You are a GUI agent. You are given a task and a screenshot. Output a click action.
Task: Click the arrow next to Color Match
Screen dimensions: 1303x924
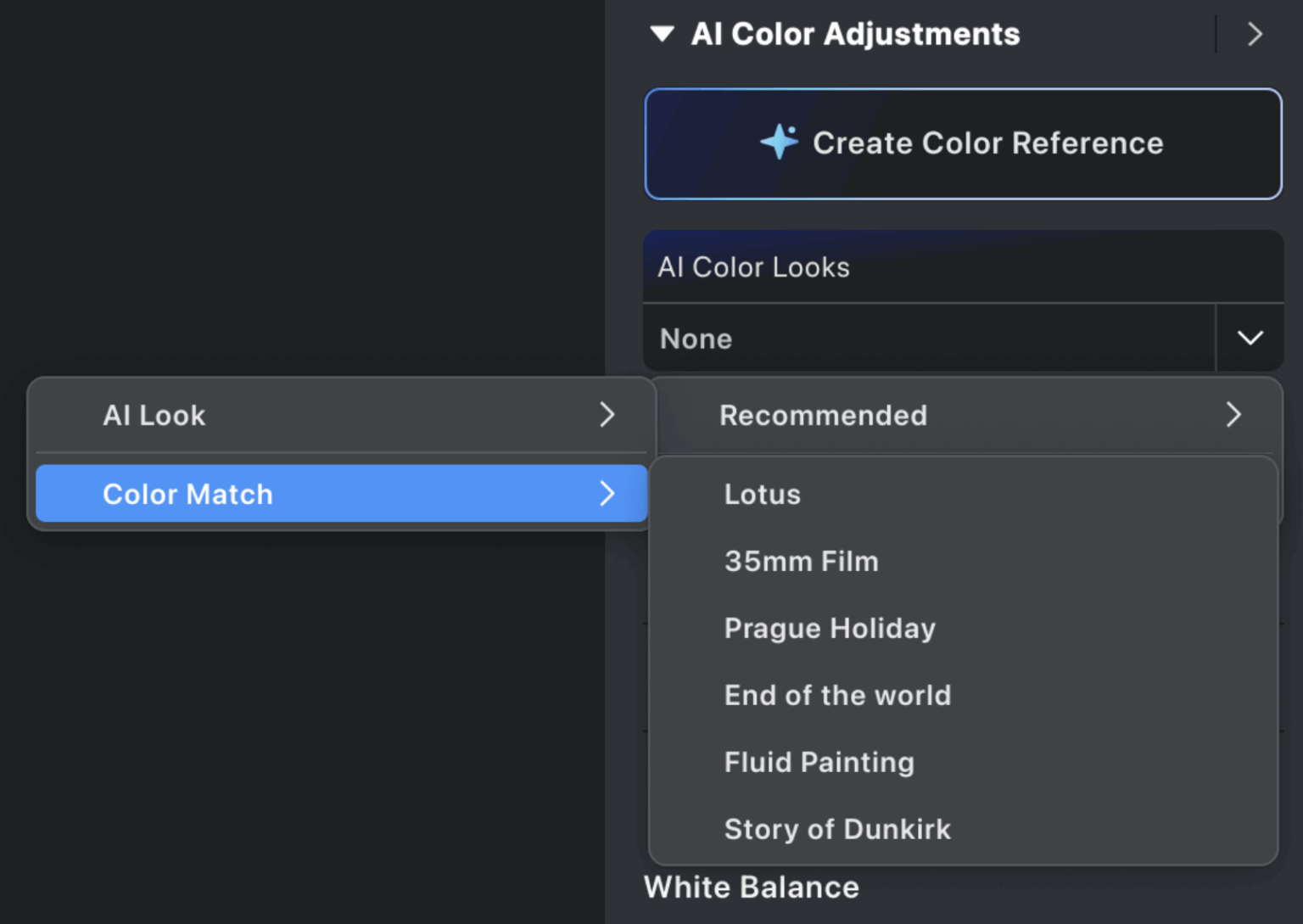tap(607, 494)
